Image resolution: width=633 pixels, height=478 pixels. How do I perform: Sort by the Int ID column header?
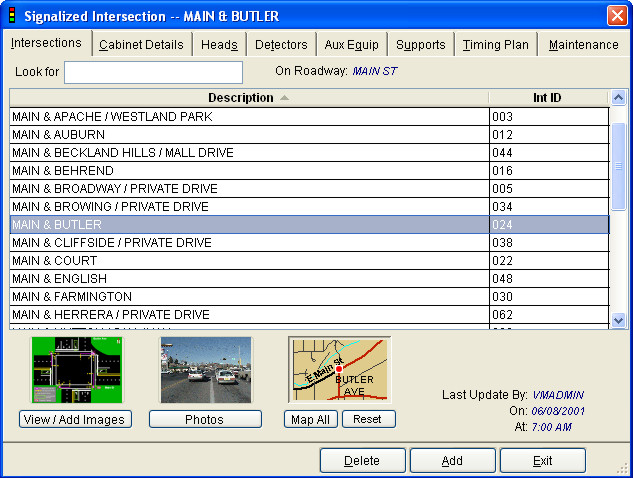coord(547,98)
